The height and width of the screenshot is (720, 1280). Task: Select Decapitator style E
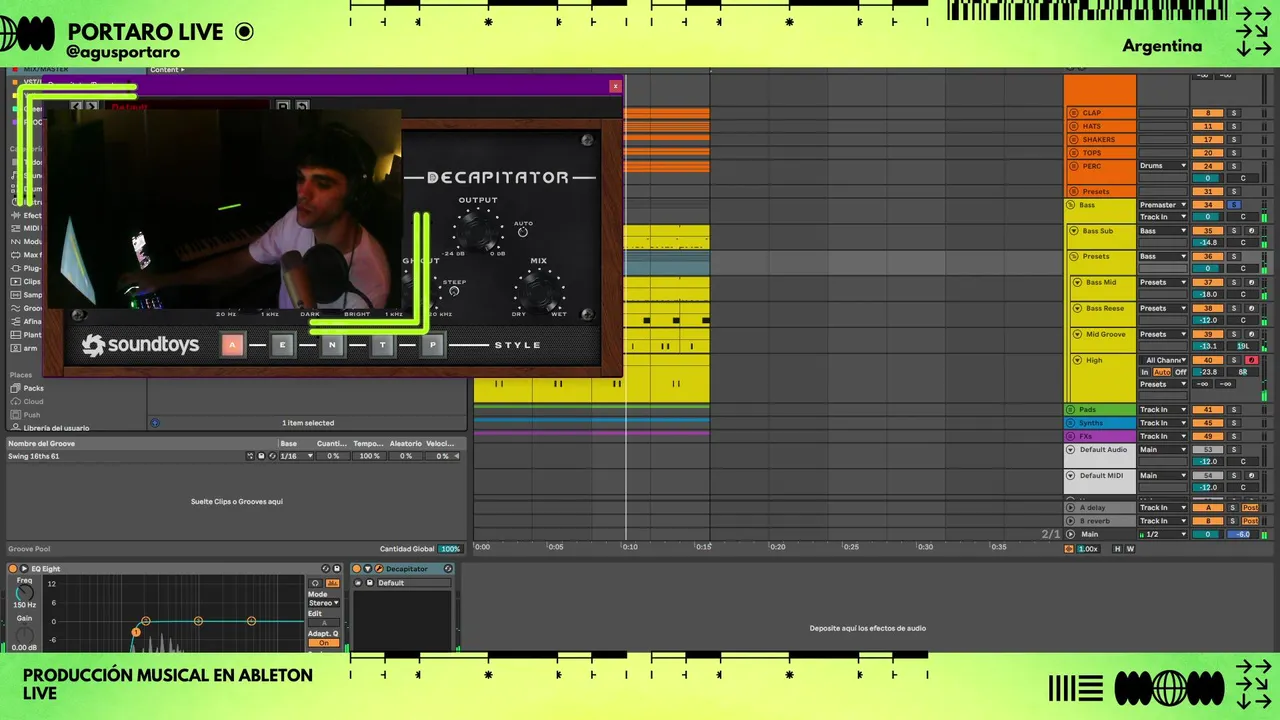(282, 345)
